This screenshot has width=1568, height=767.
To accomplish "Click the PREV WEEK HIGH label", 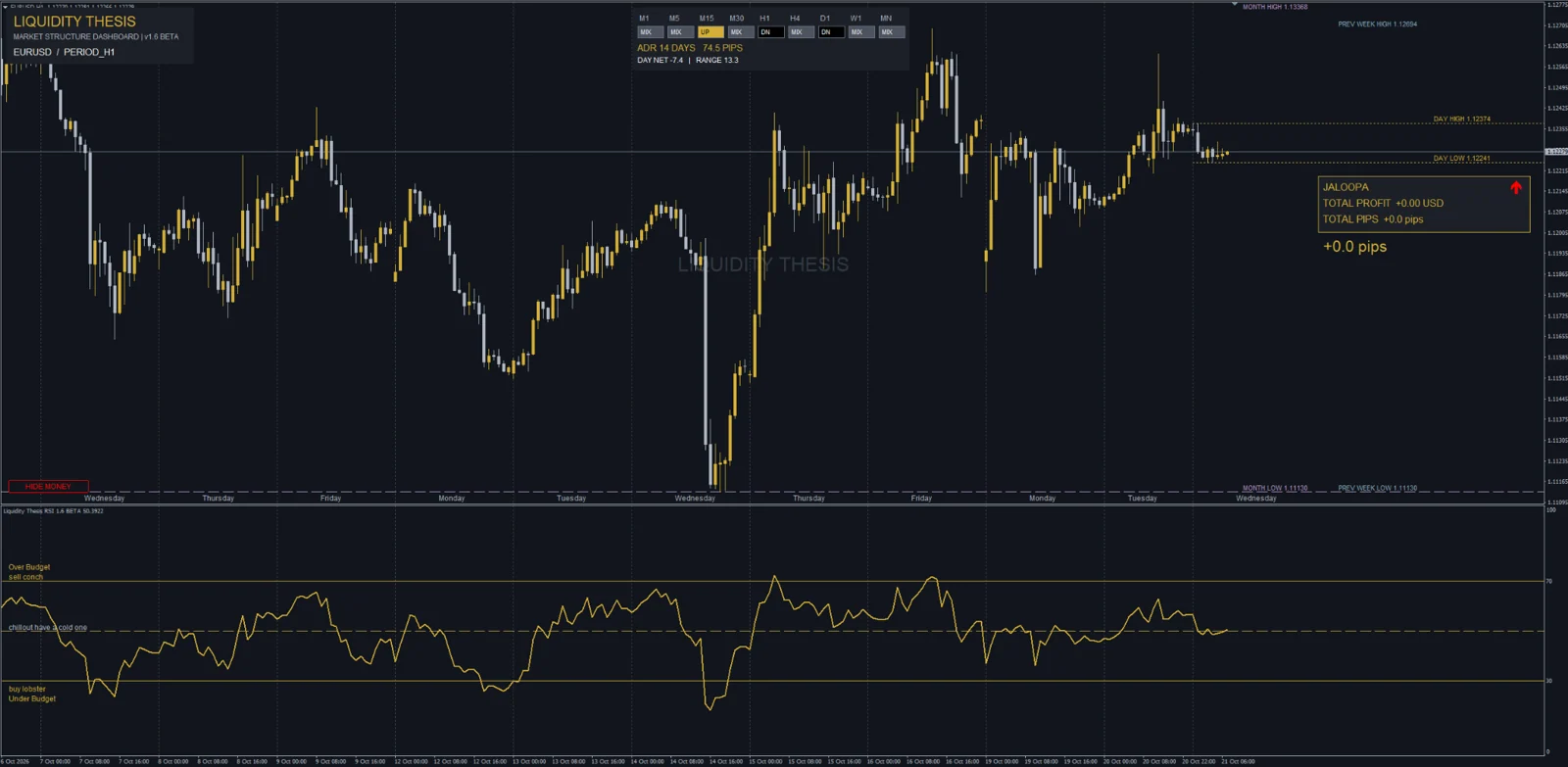I will (x=1378, y=24).
